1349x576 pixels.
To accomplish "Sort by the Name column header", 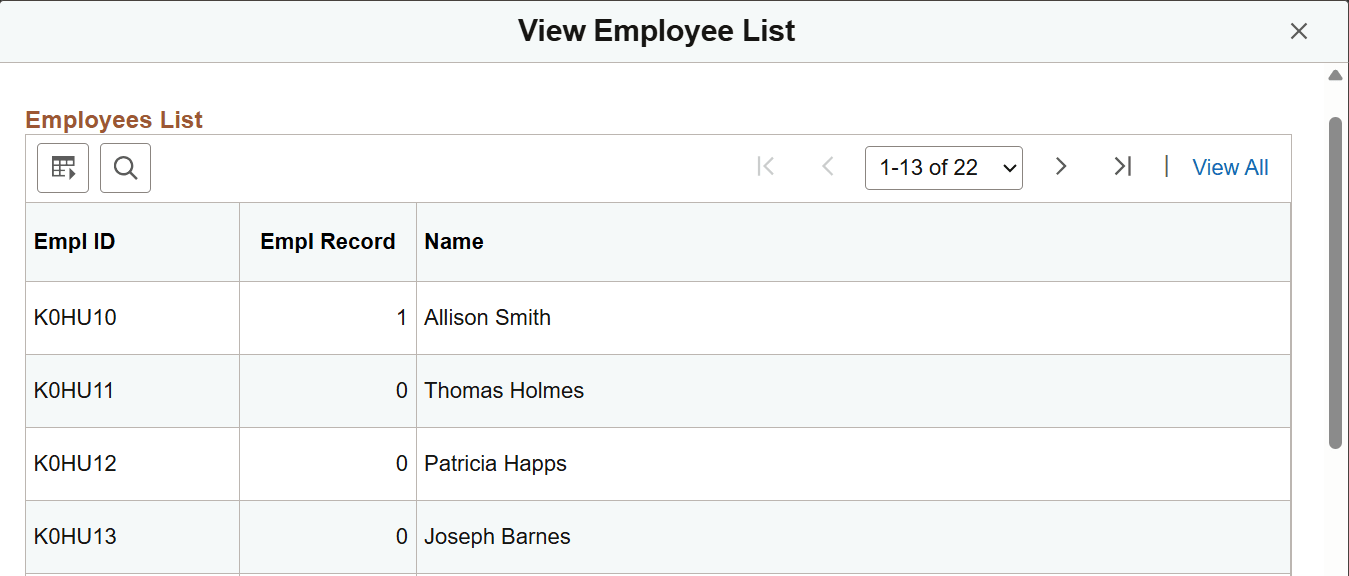I will point(453,241).
